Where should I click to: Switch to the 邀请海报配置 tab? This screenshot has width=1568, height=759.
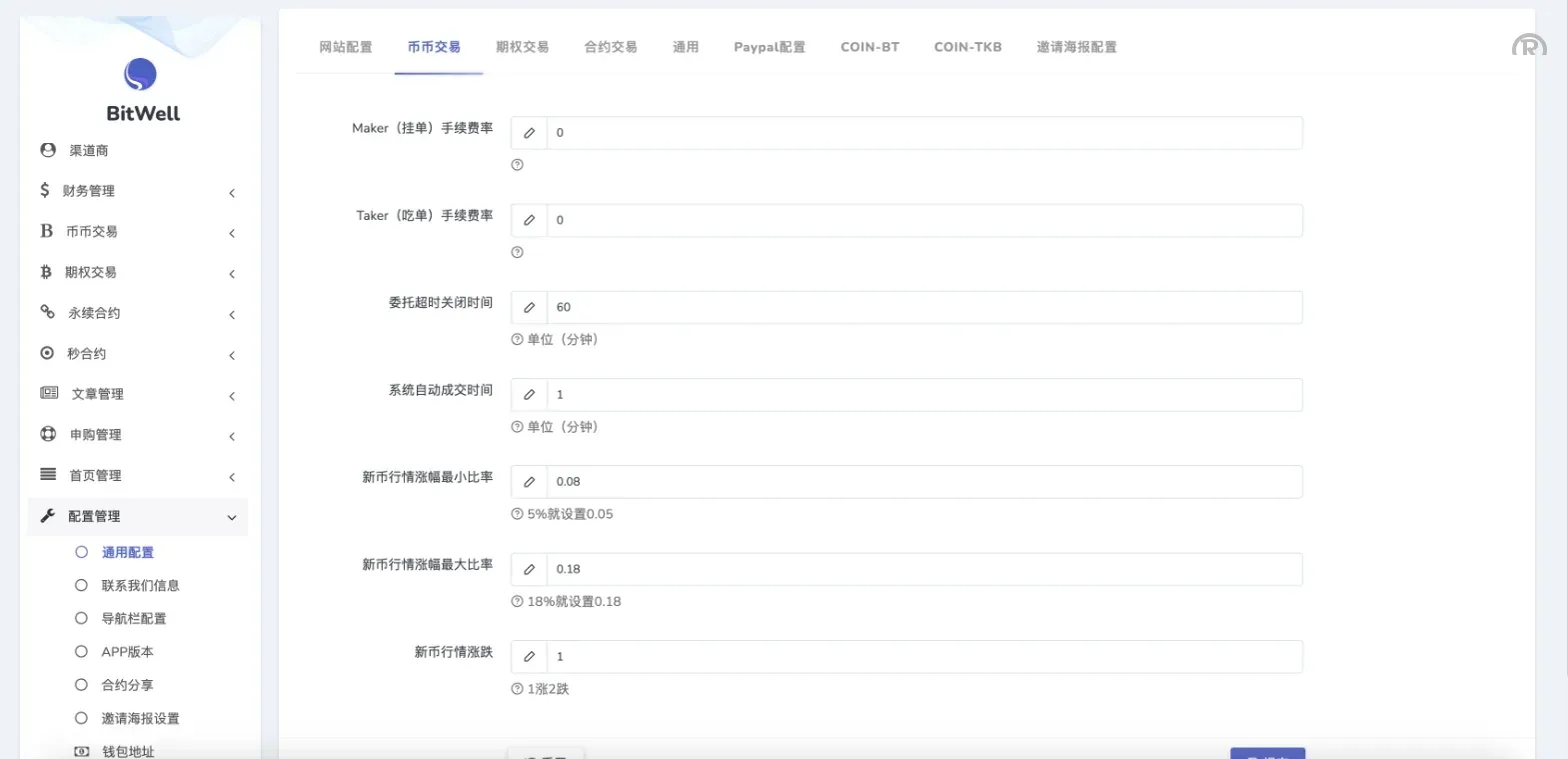point(1076,47)
